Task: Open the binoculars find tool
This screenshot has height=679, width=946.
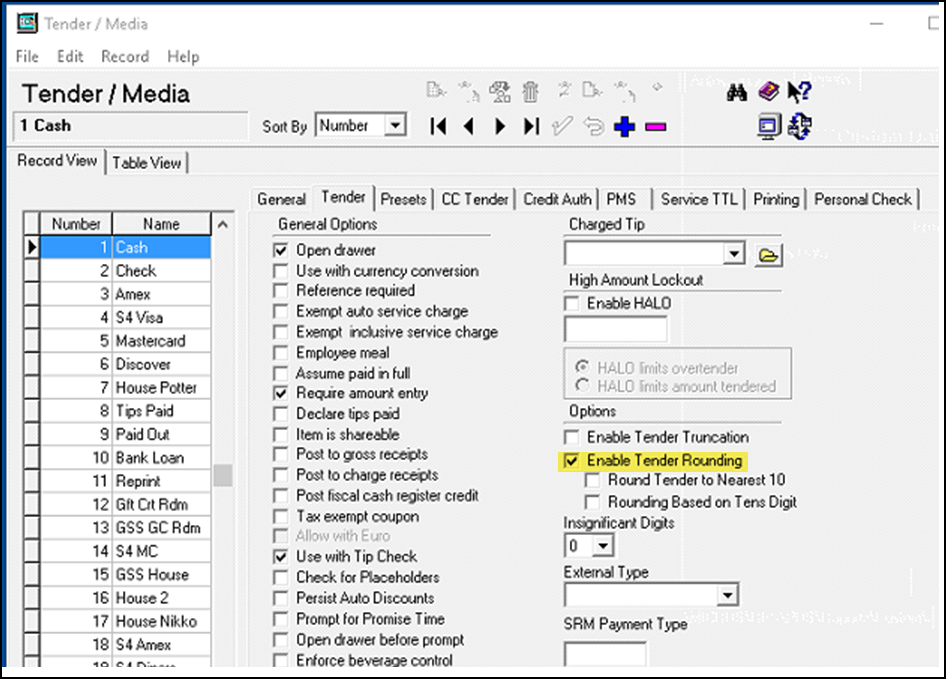Action: 738,92
